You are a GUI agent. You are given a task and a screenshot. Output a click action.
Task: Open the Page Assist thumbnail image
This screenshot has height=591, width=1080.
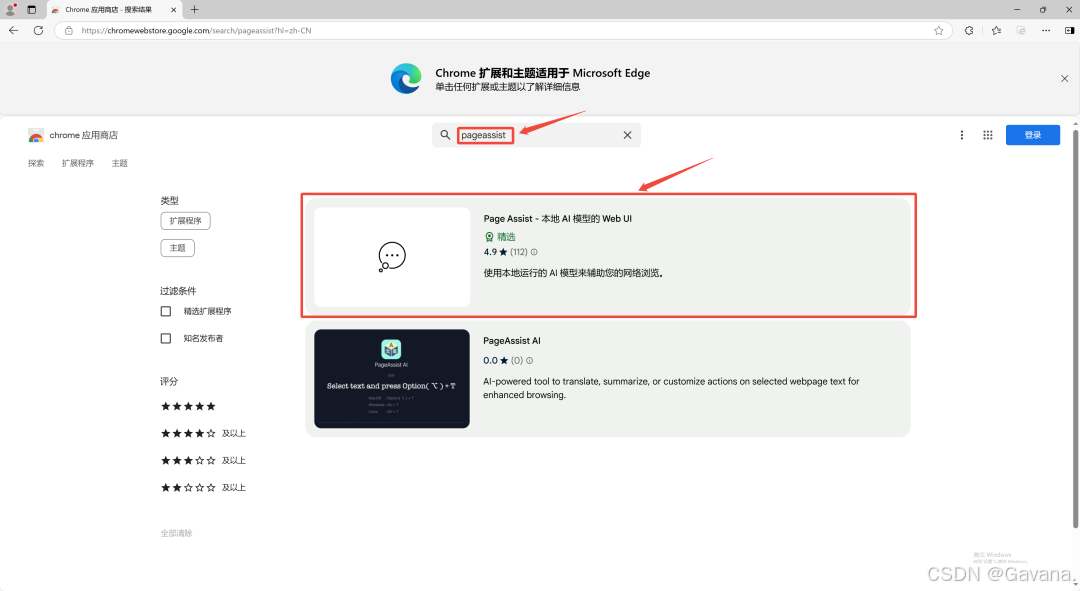[392, 256]
